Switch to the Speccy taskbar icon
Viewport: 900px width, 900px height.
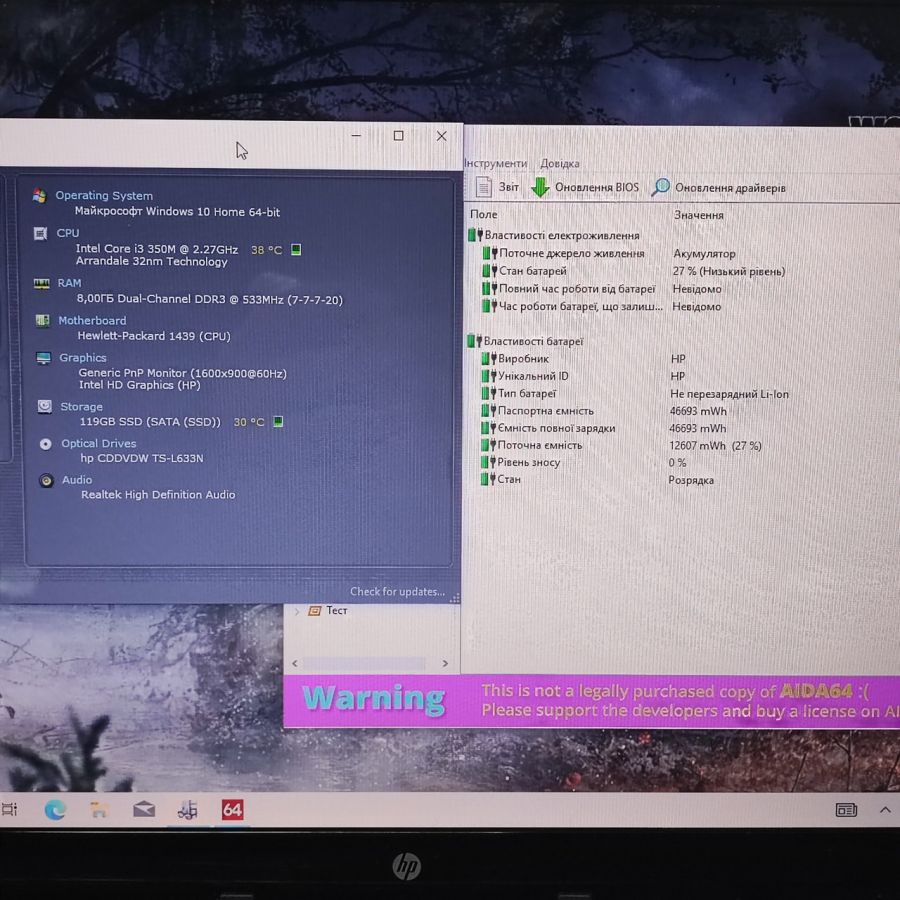coord(187,810)
